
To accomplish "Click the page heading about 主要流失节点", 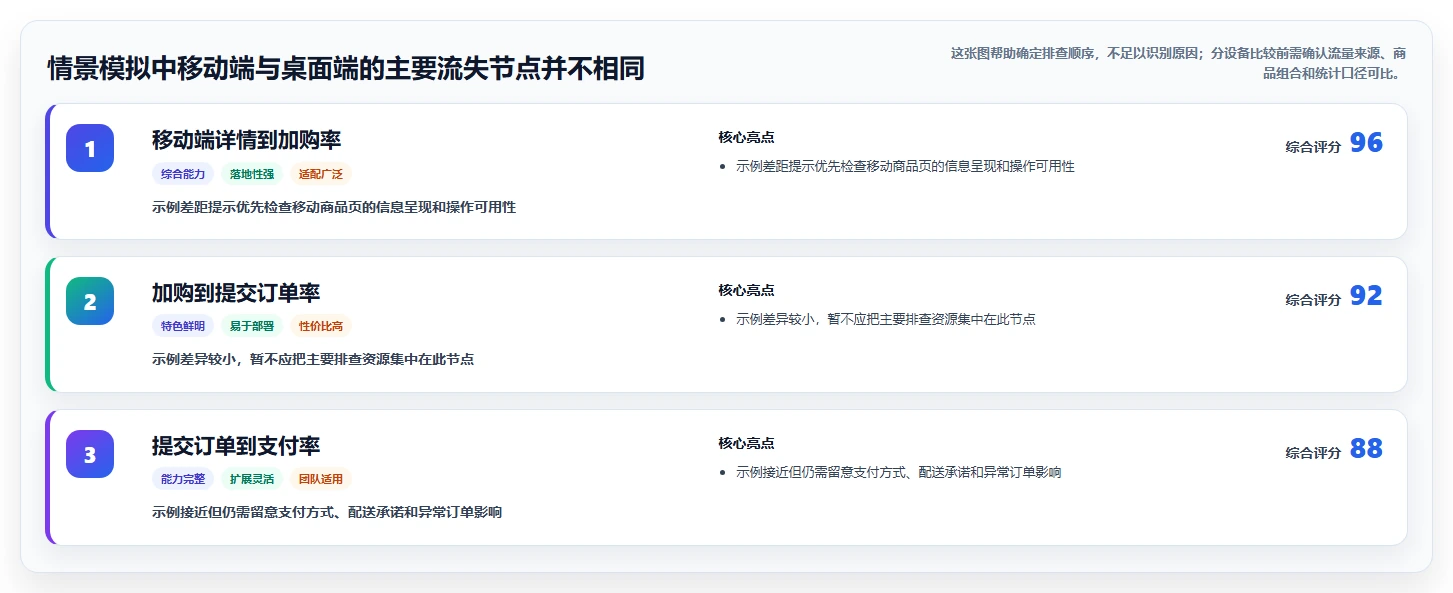I will [x=346, y=68].
